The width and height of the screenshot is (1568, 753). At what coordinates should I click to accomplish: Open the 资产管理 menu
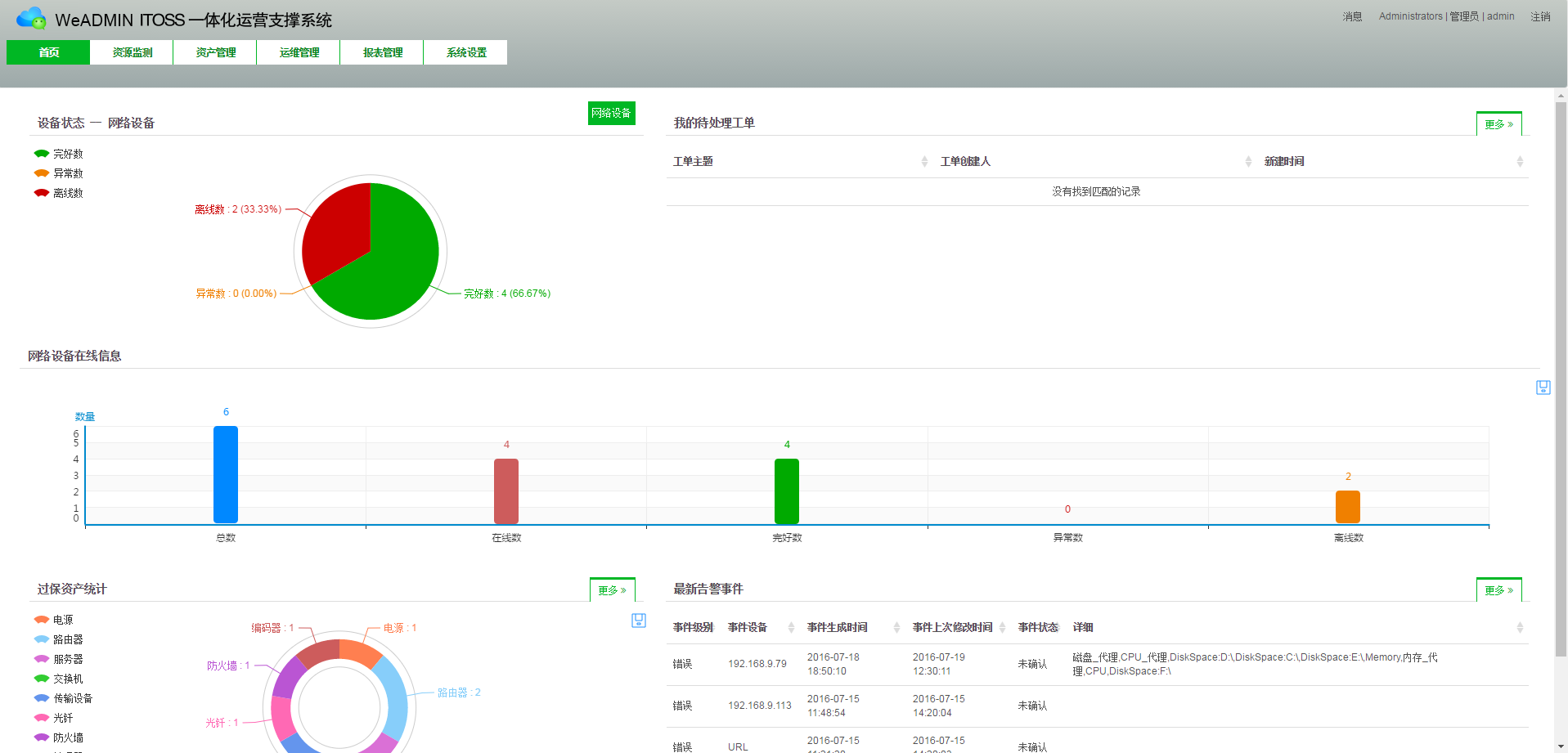tap(215, 52)
